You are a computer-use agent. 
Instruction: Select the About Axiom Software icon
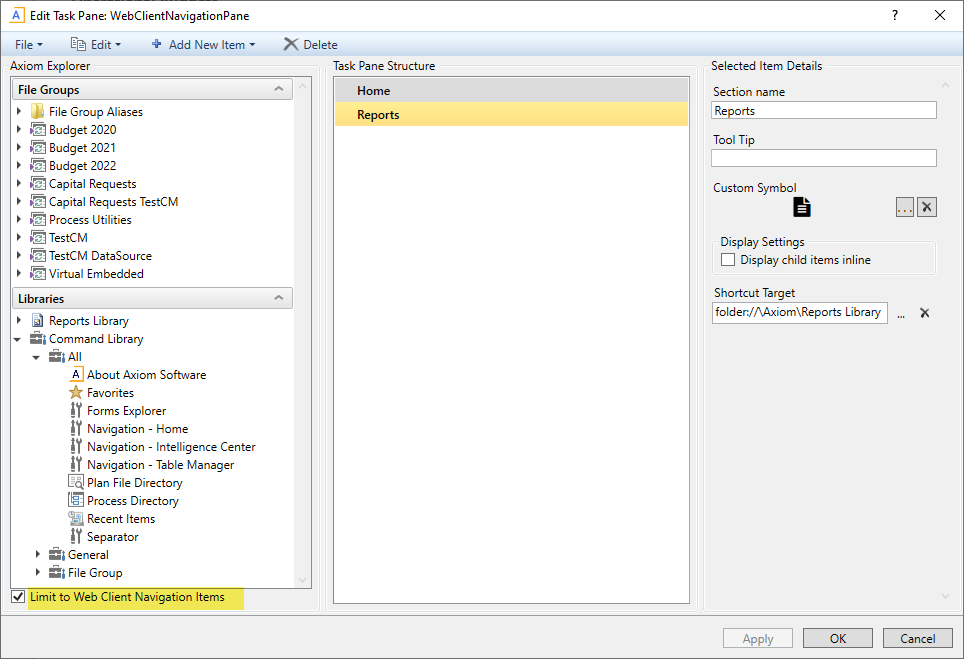(x=76, y=375)
